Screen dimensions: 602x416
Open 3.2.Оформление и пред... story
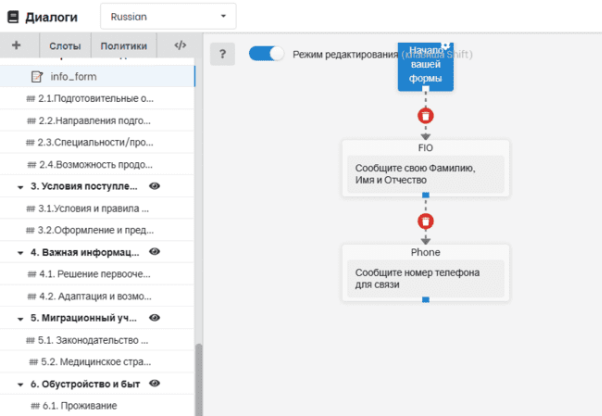tap(97, 230)
